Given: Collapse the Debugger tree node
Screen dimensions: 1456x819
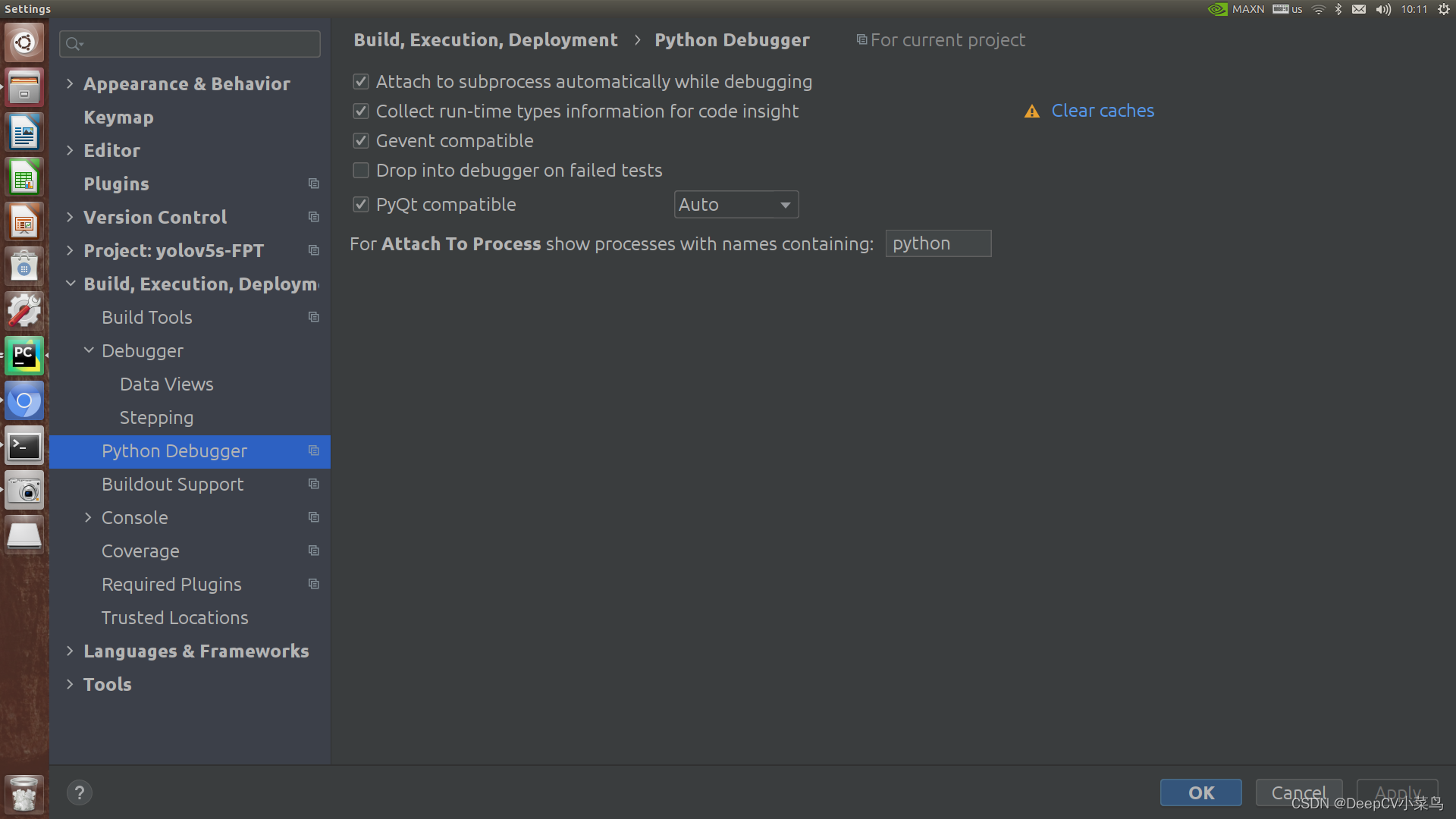Looking at the screenshot, I should [89, 350].
